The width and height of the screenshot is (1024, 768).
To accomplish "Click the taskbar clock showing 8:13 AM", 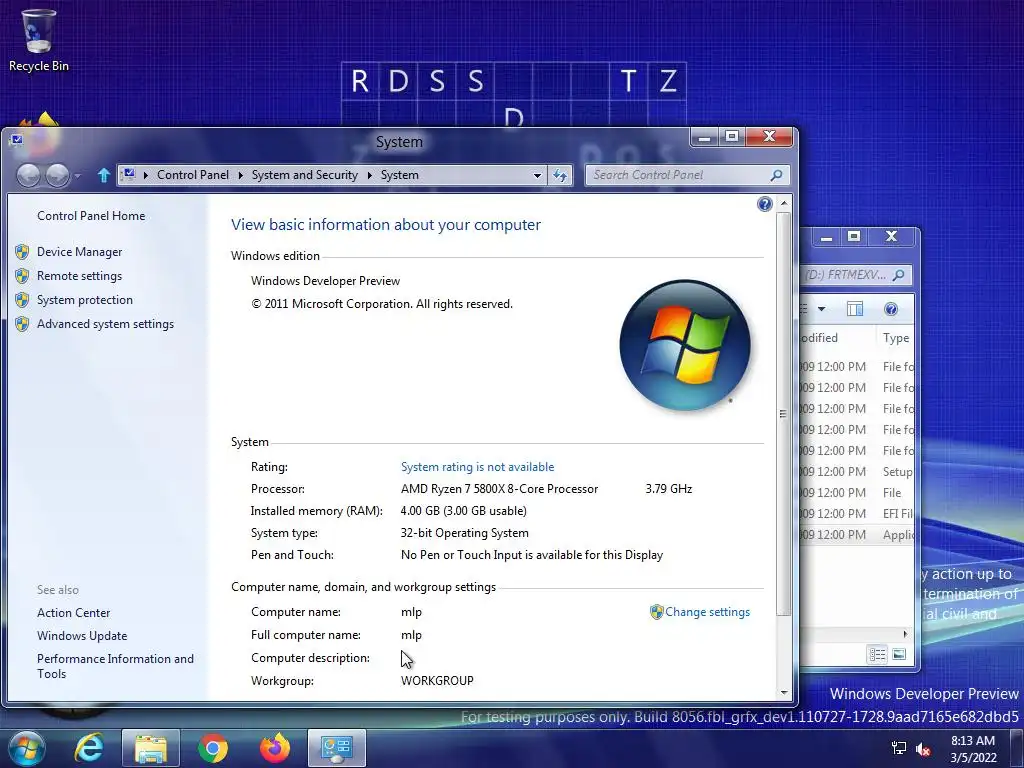I will tap(973, 749).
